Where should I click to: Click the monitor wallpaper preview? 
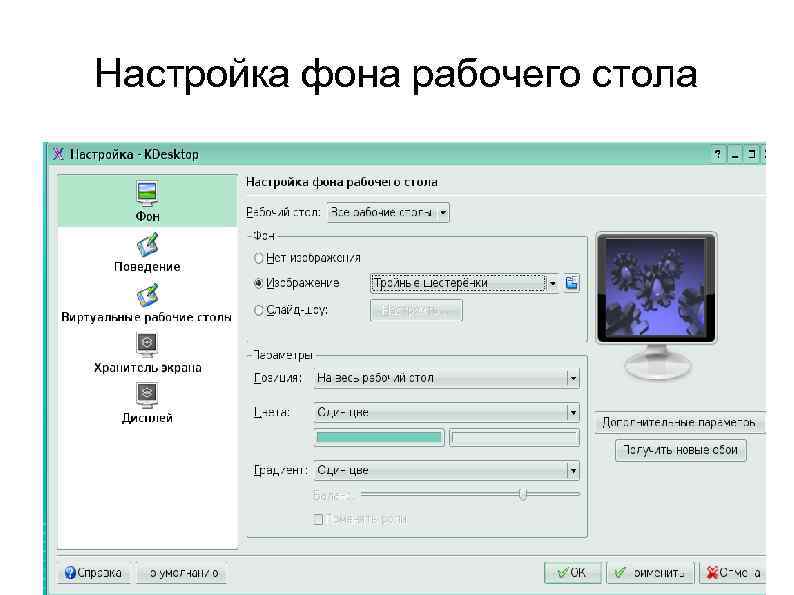pyautogui.click(x=656, y=287)
